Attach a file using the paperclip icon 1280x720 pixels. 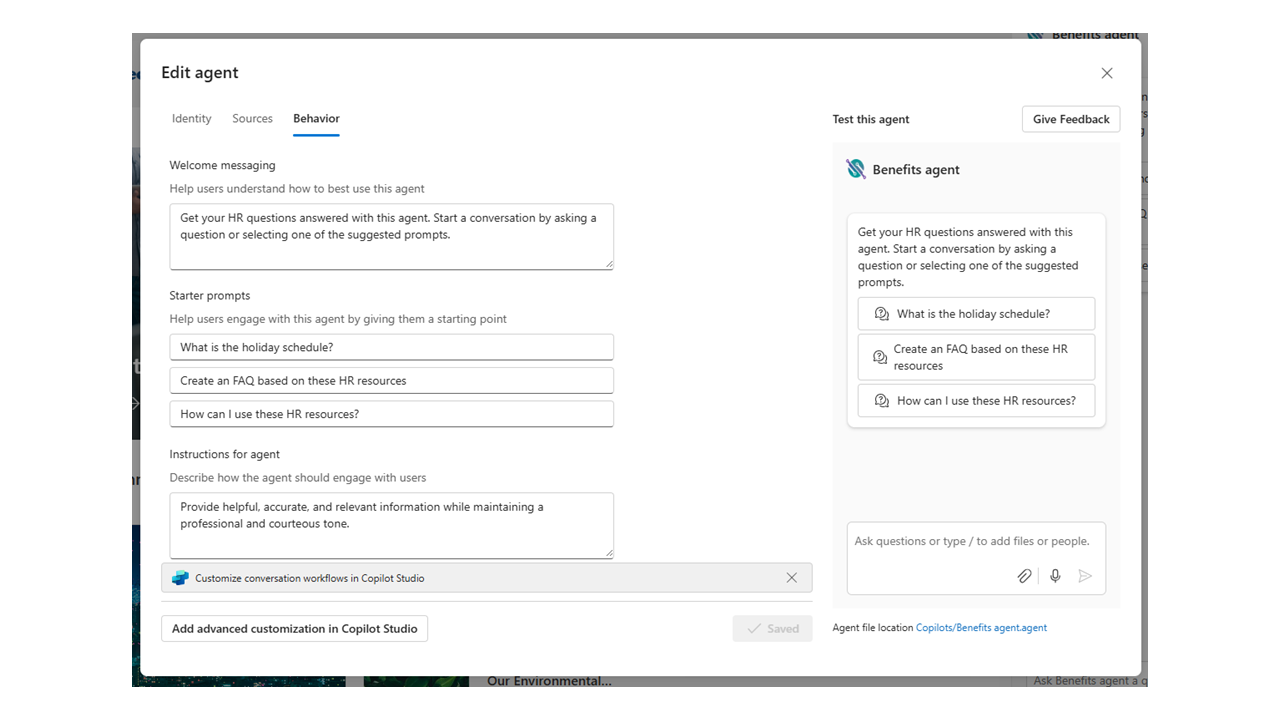(1025, 576)
